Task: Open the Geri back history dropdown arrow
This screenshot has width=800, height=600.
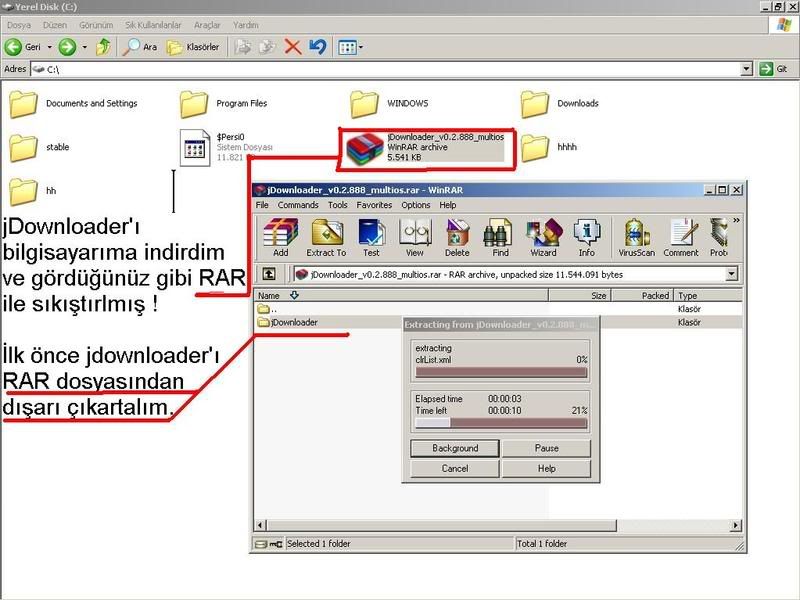Action: tap(49, 47)
